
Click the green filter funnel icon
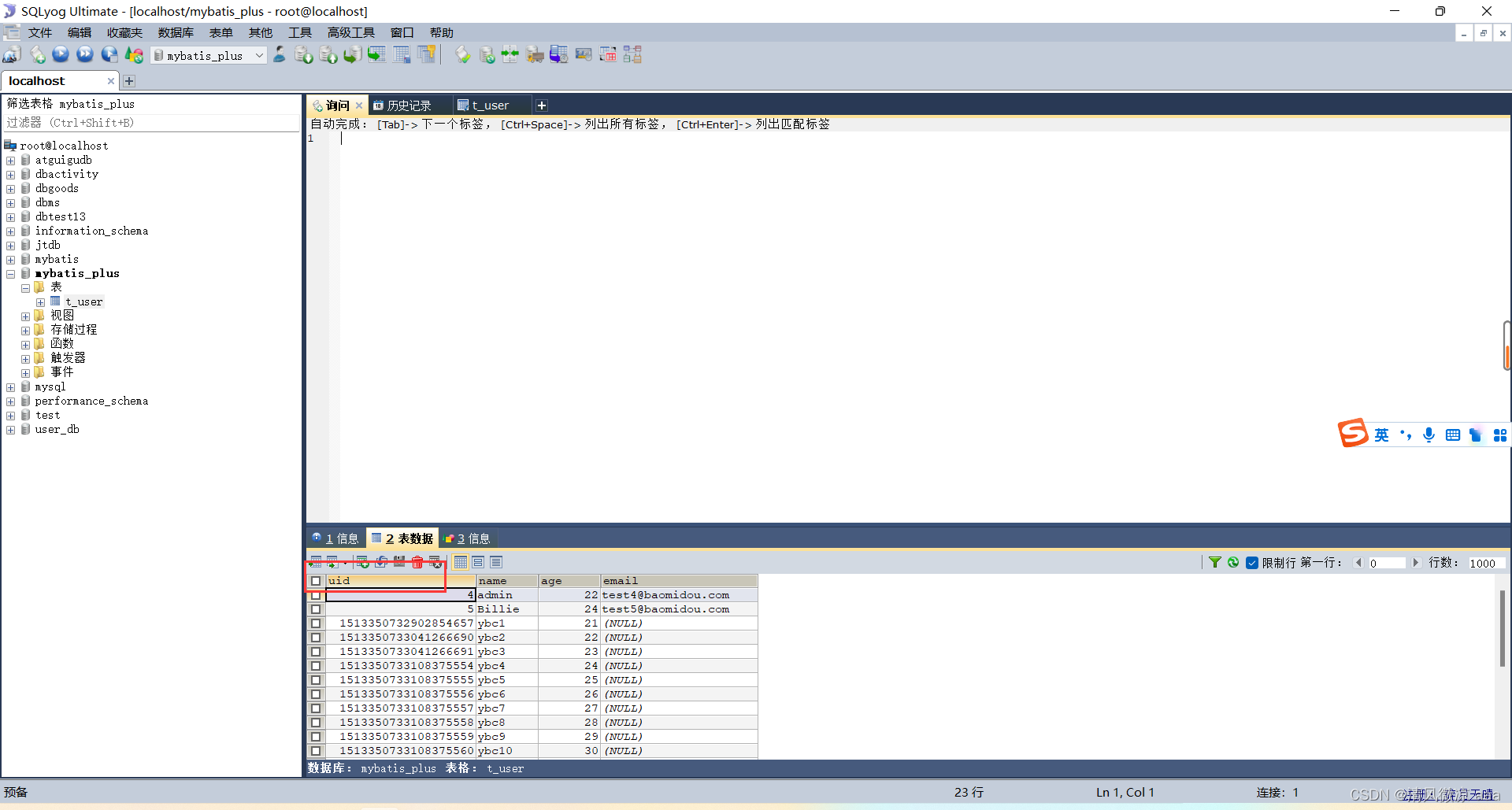1215,562
